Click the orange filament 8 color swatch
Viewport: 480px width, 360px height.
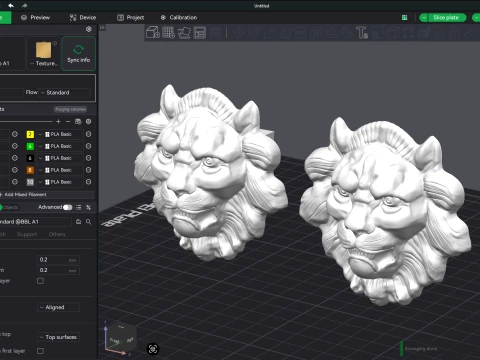coord(30,170)
